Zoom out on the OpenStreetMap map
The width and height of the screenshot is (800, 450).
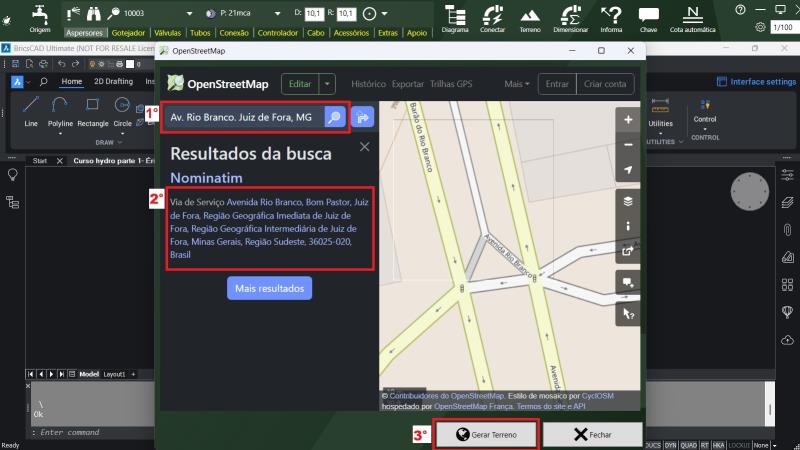tap(628, 144)
